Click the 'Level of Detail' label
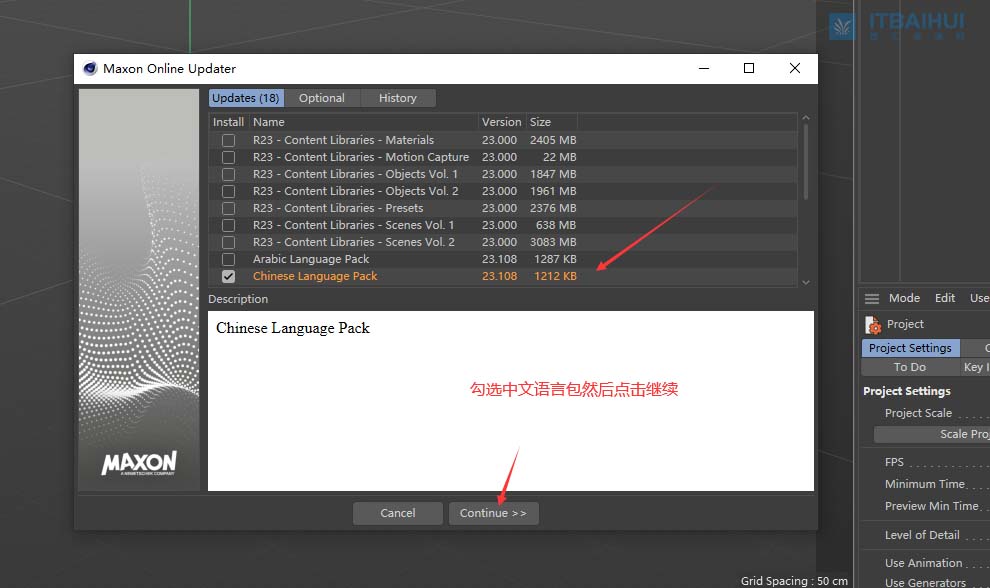The image size is (990, 588). [x=922, y=536]
